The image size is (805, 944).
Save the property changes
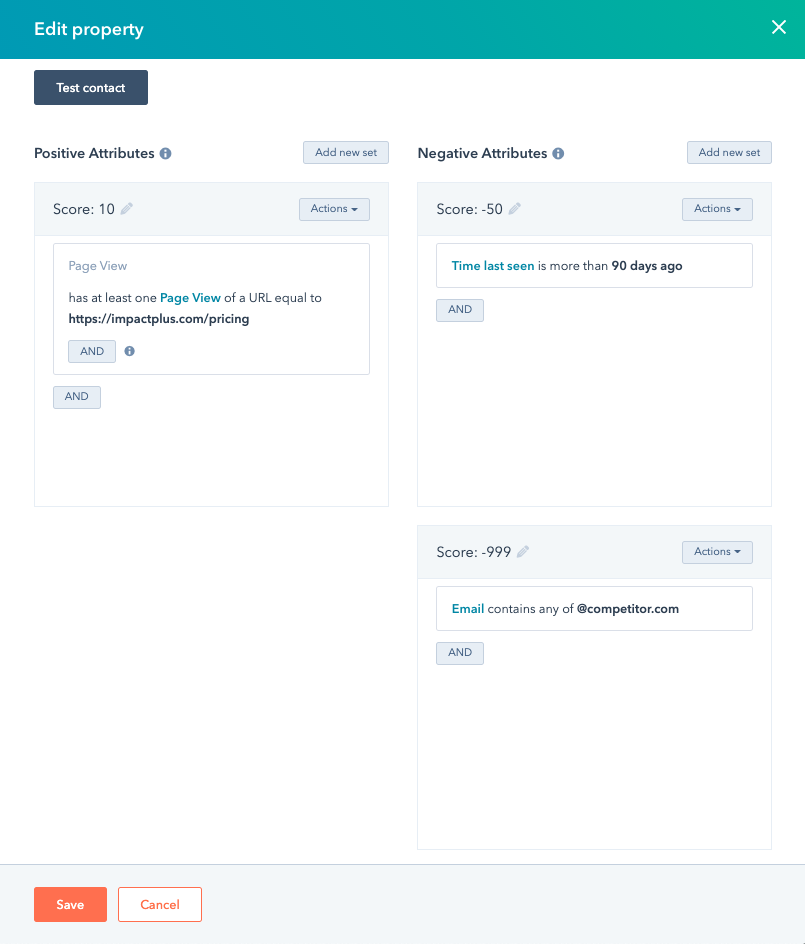[70, 904]
